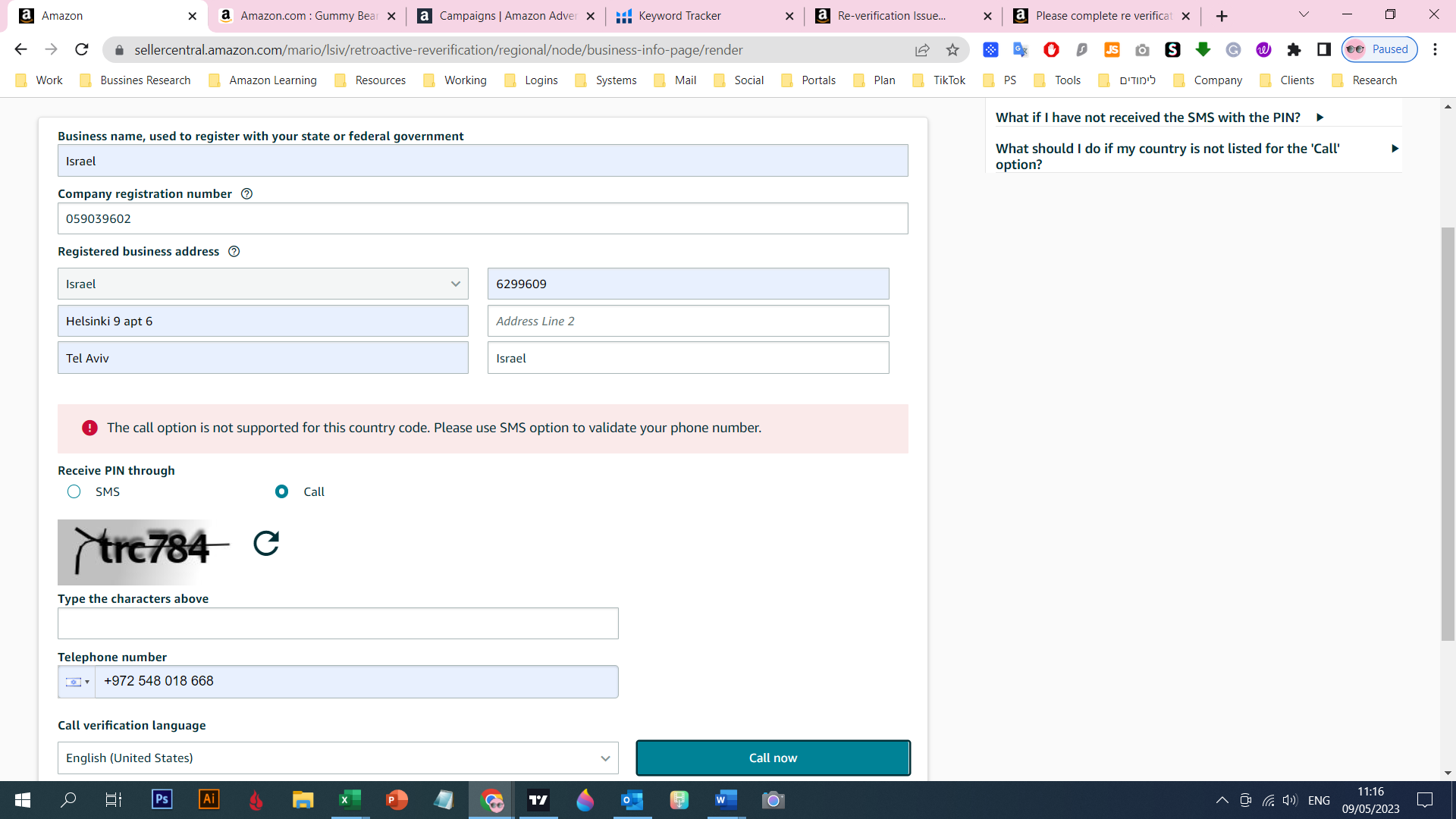
Task: Click the Business name field
Action: click(x=482, y=161)
